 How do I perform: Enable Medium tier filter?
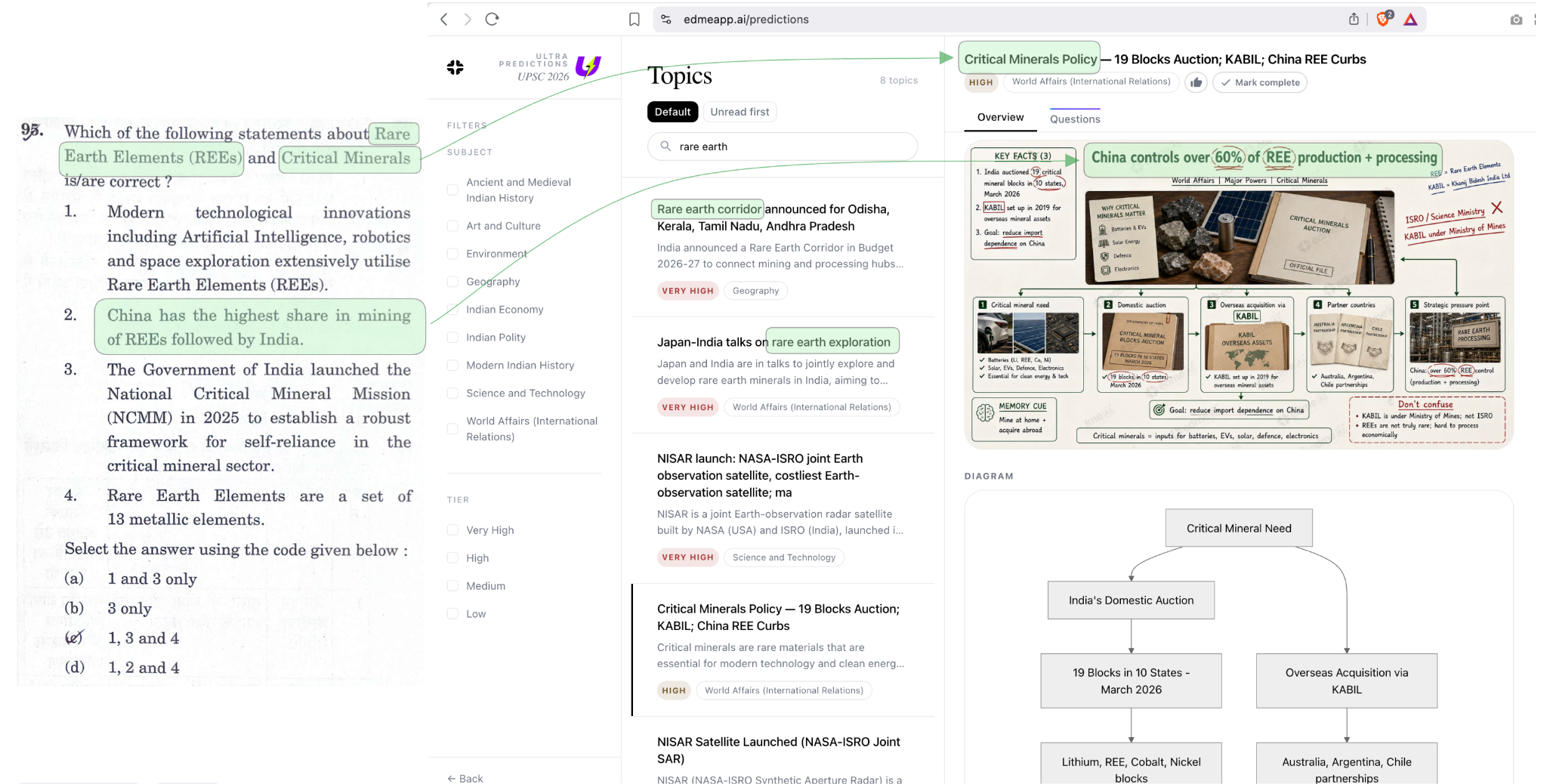(452, 586)
